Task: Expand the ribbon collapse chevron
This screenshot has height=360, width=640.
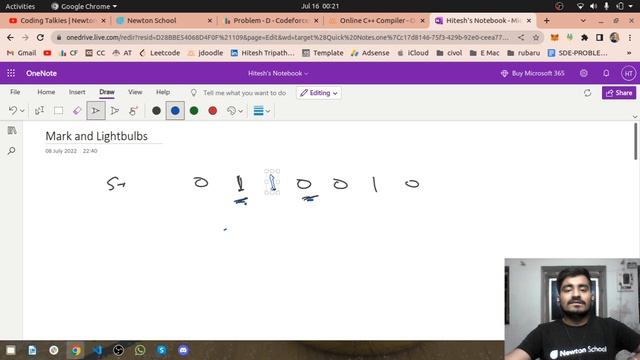Action: pyautogui.click(x=635, y=117)
